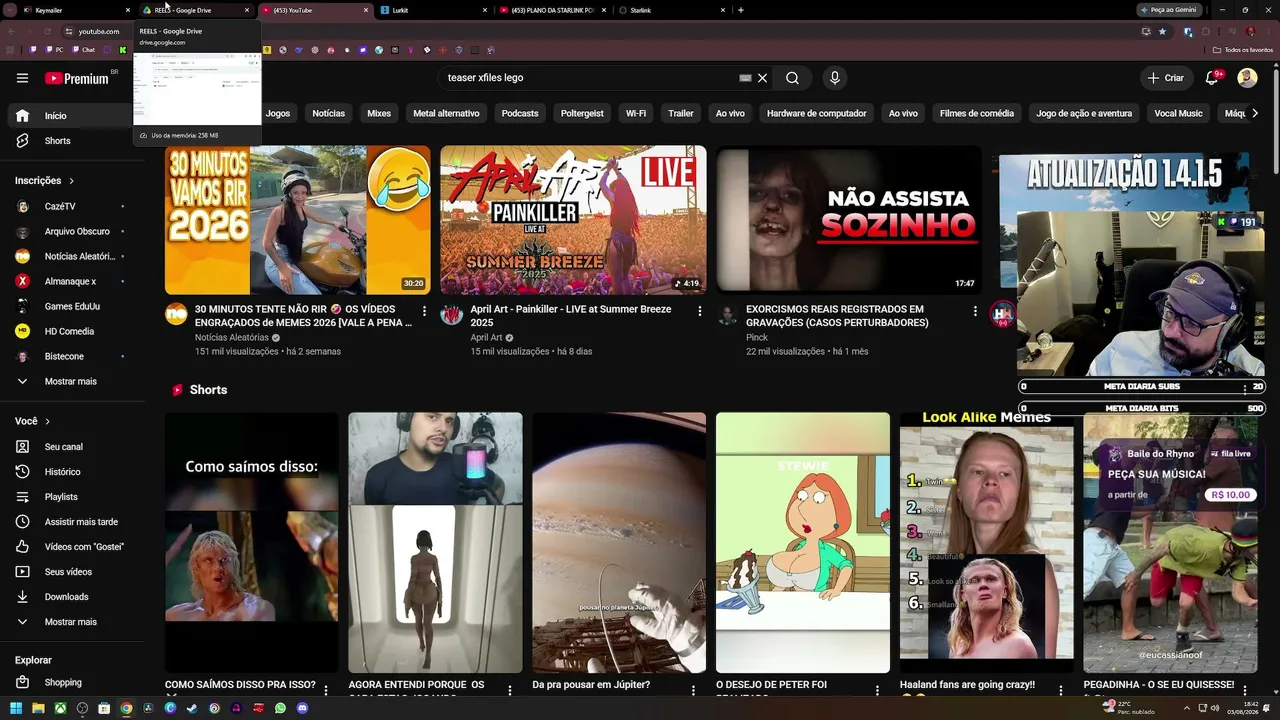Select the Trailer filter chip
This screenshot has width=1280, height=720.
[x=681, y=114]
